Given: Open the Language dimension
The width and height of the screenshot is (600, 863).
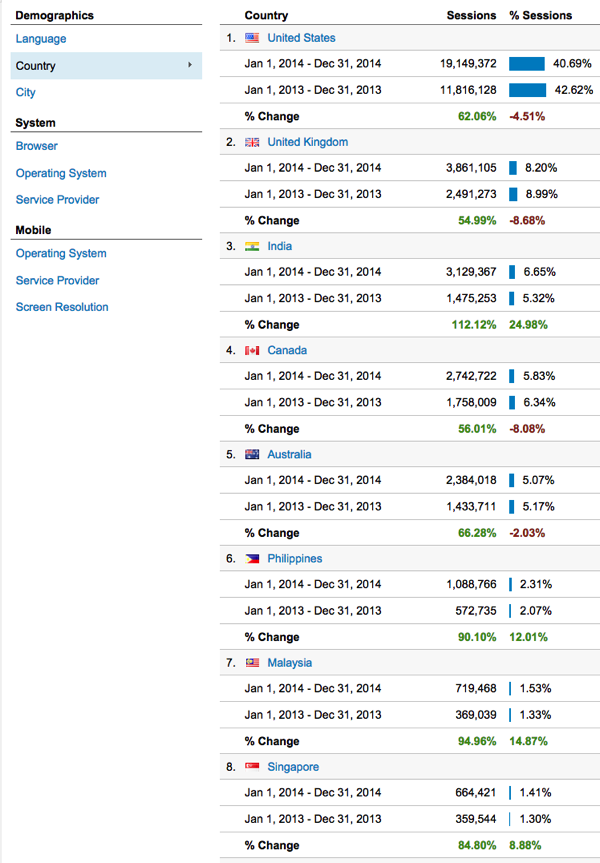Looking at the screenshot, I should [41, 39].
